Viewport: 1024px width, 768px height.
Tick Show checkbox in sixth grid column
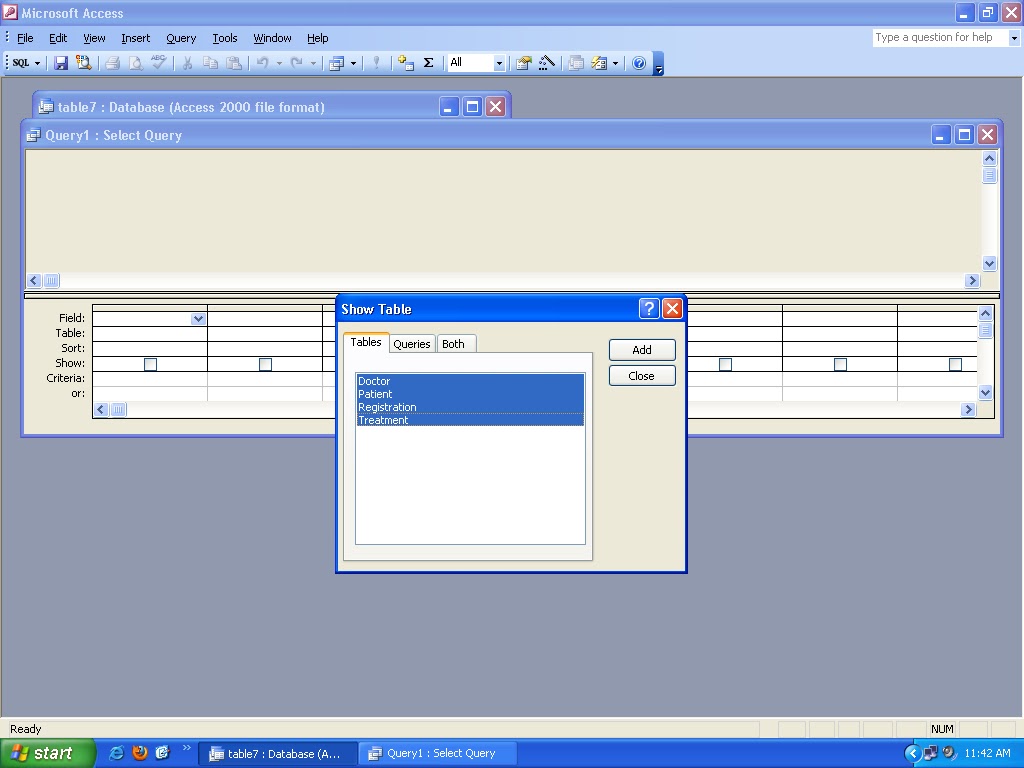point(726,364)
